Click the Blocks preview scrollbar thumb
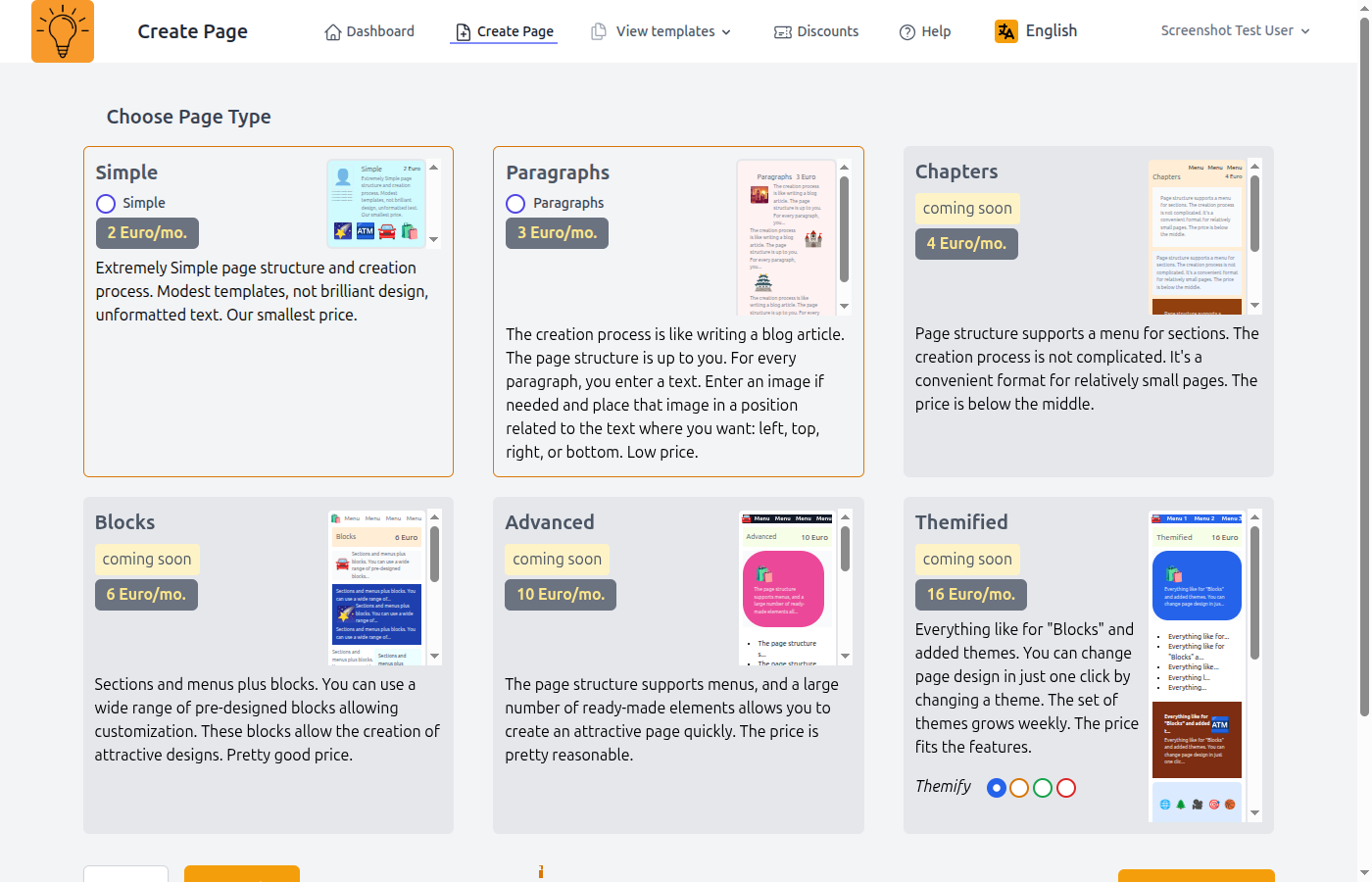This screenshot has width=1372, height=882. click(x=434, y=555)
